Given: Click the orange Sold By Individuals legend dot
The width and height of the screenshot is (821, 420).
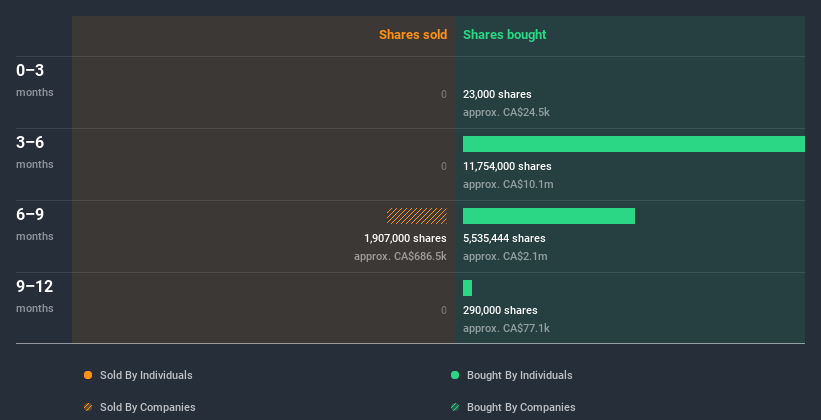Looking at the screenshot, I should [88, 375].
